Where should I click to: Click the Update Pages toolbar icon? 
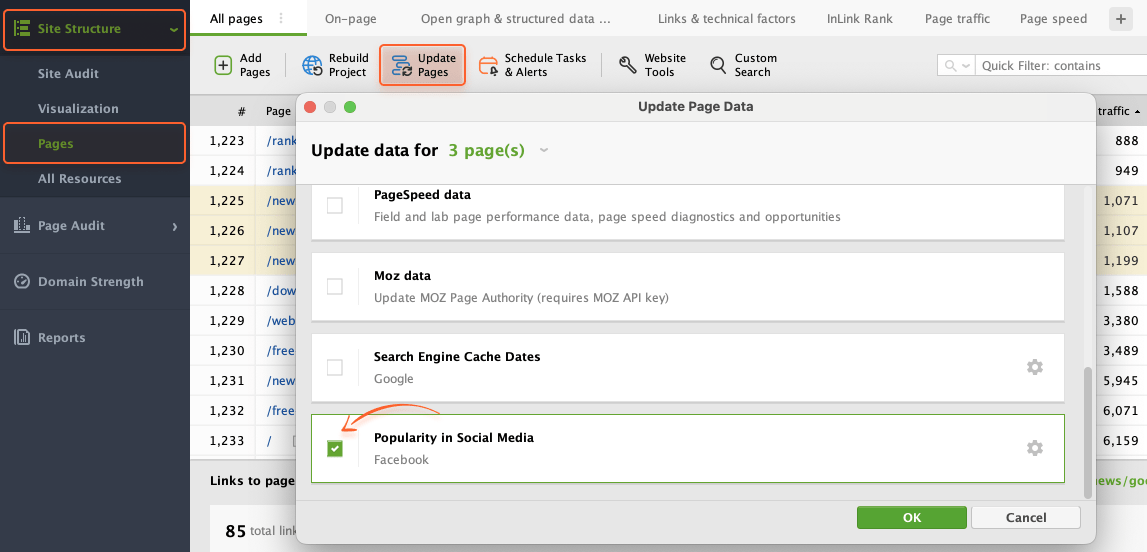(402, 65)
